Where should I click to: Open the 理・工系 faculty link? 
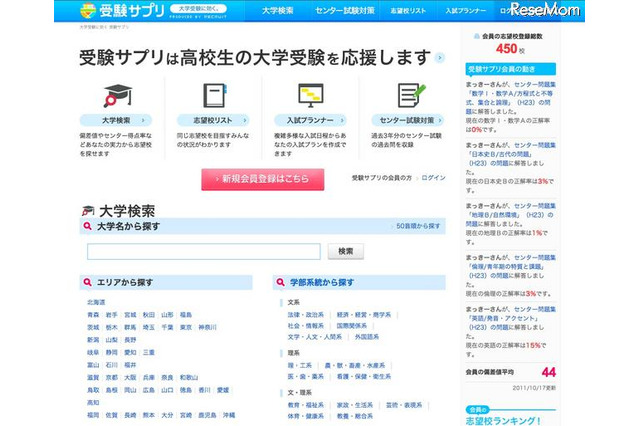300,365
